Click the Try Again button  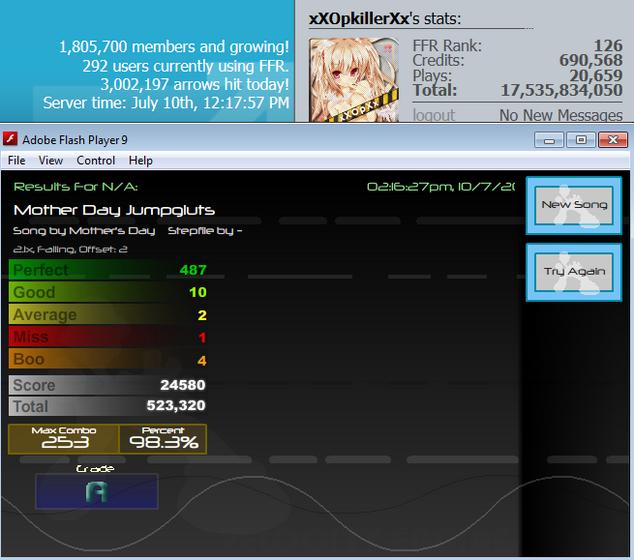click(x=574, y=272)
